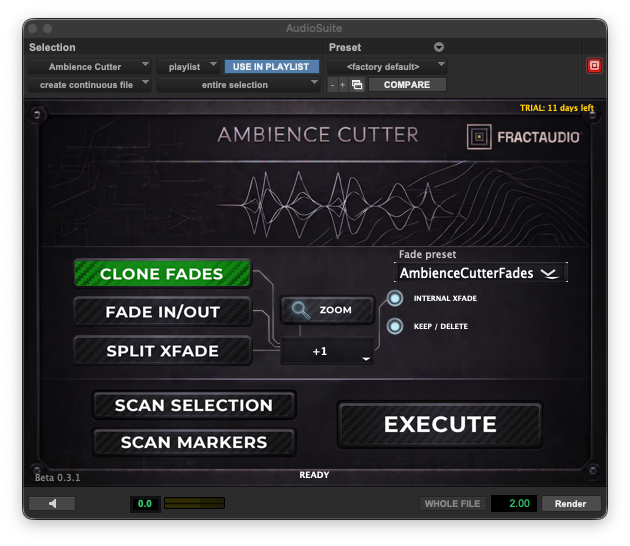Open the playlist dropdown

point(188,67)
